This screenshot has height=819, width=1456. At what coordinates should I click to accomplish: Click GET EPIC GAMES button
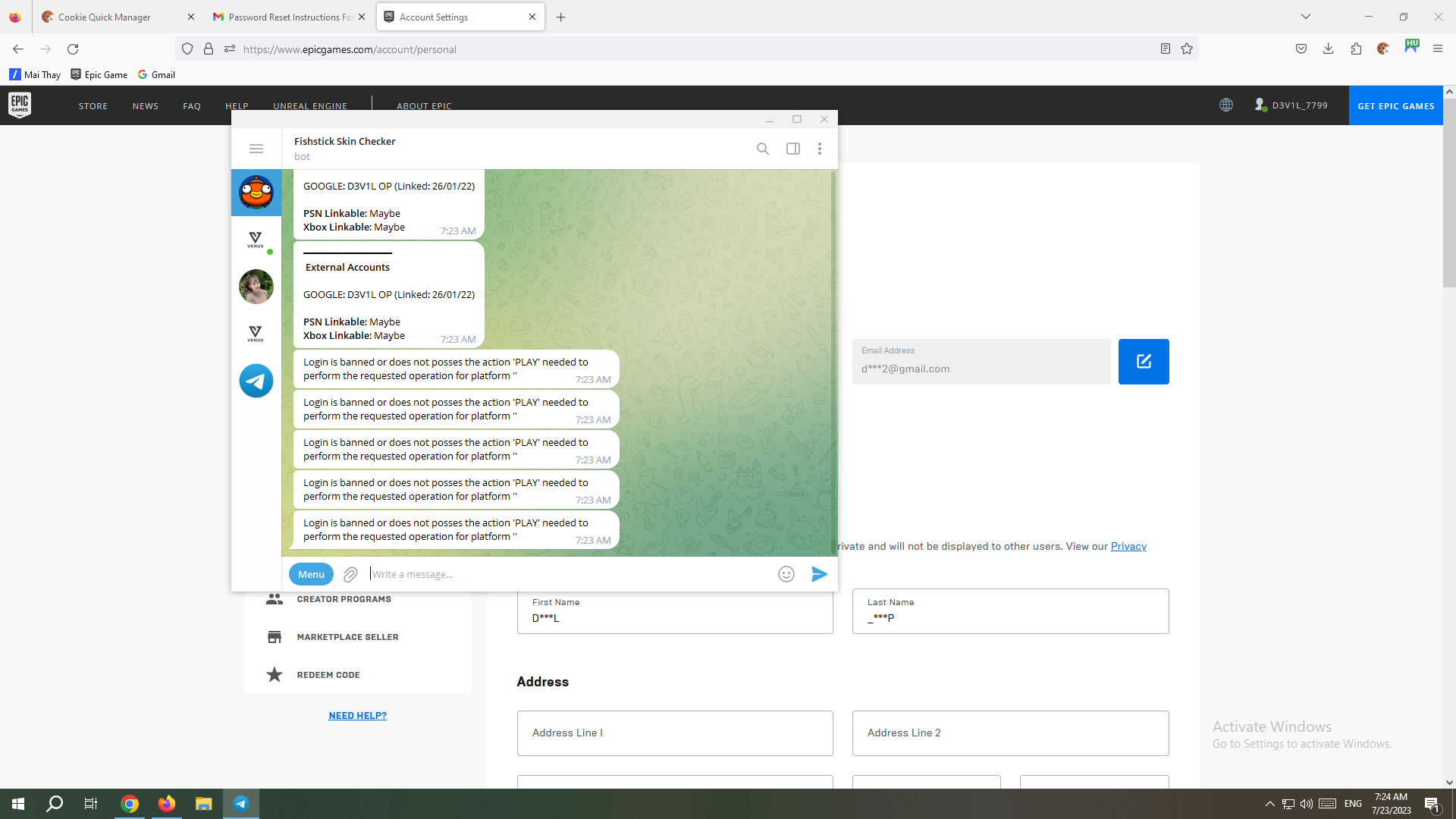point(1396,105)
